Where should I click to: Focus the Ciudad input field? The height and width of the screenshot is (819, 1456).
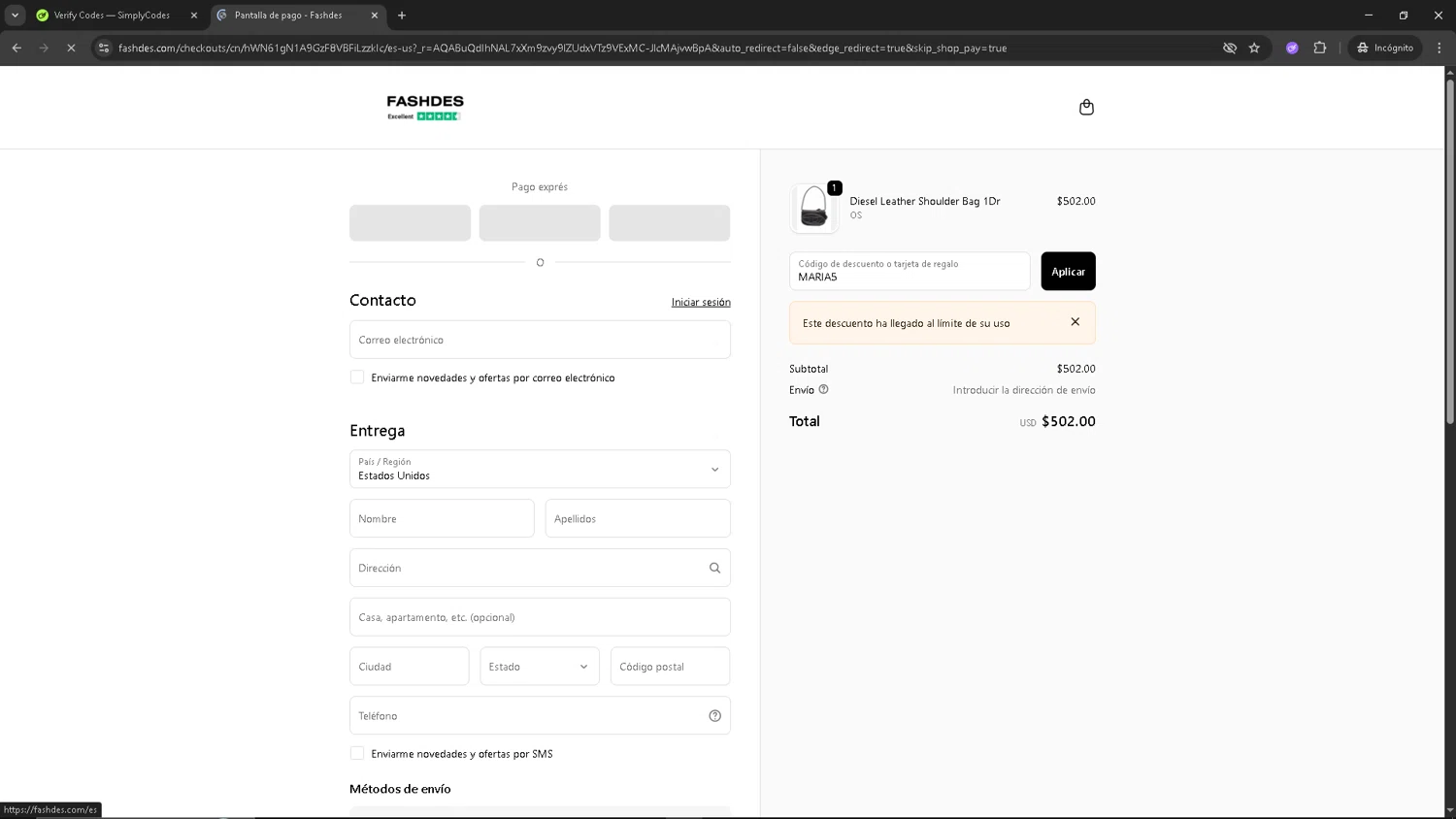[410, 667]
